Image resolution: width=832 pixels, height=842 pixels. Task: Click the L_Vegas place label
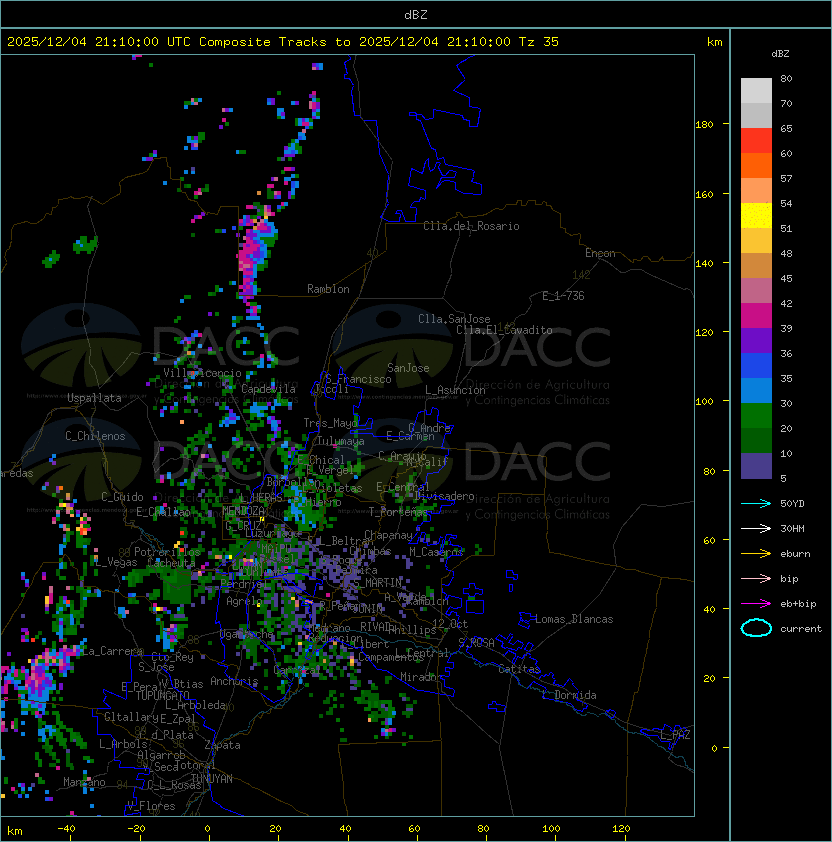point(116,562)
